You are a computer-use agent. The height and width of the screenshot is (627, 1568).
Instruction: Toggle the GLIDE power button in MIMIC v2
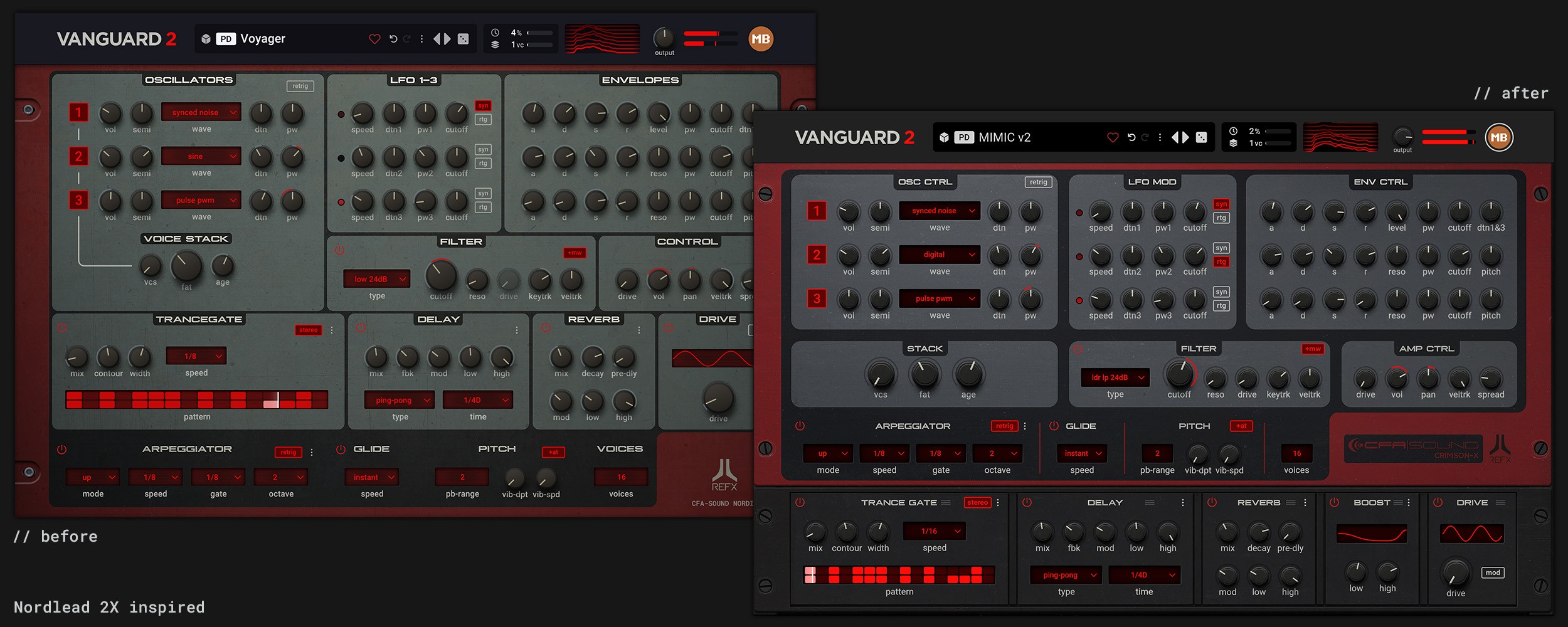[1054, 426]
